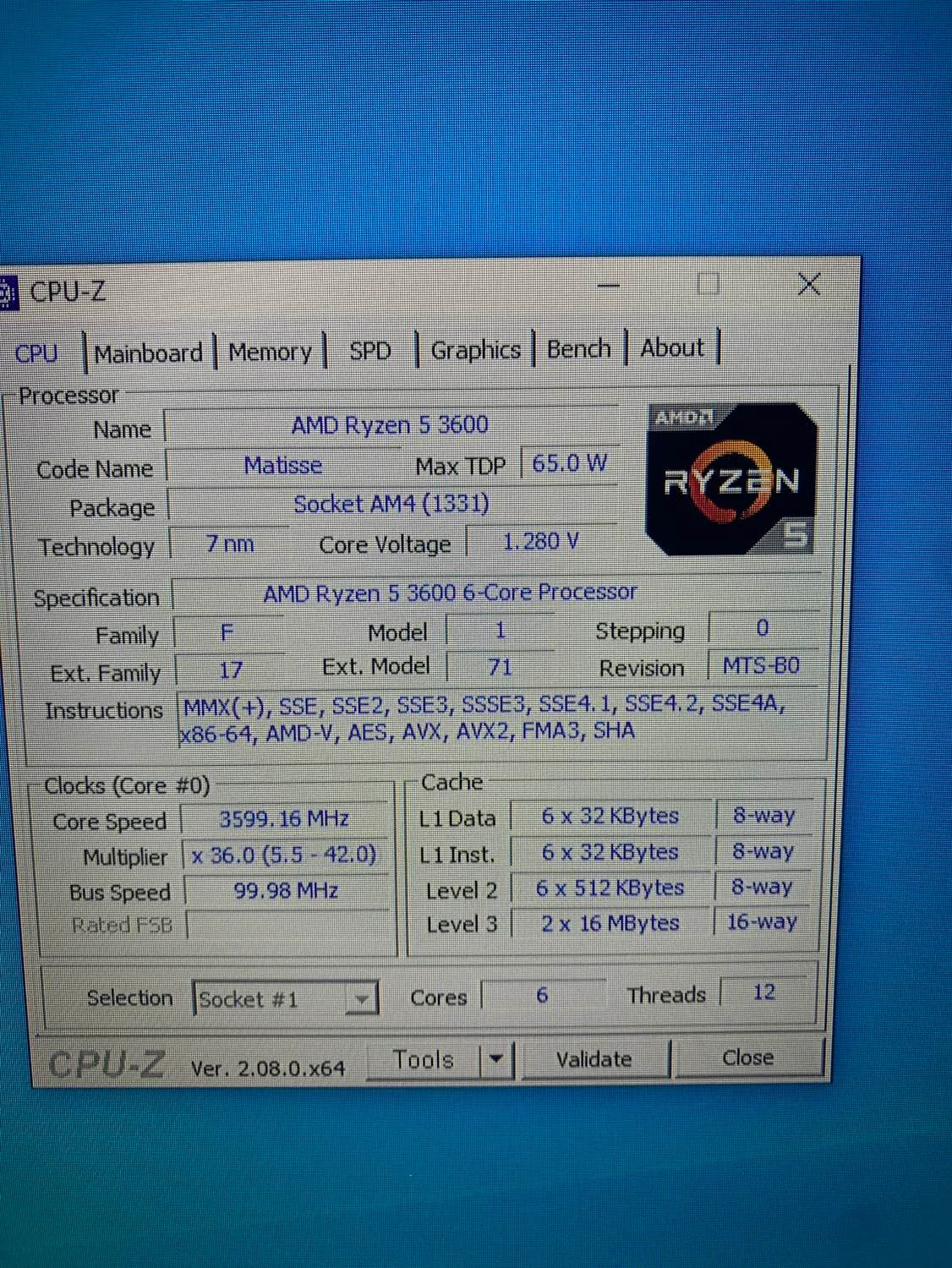
Task: Select the currently active CPU tab
Action: (x=37, y=353)
